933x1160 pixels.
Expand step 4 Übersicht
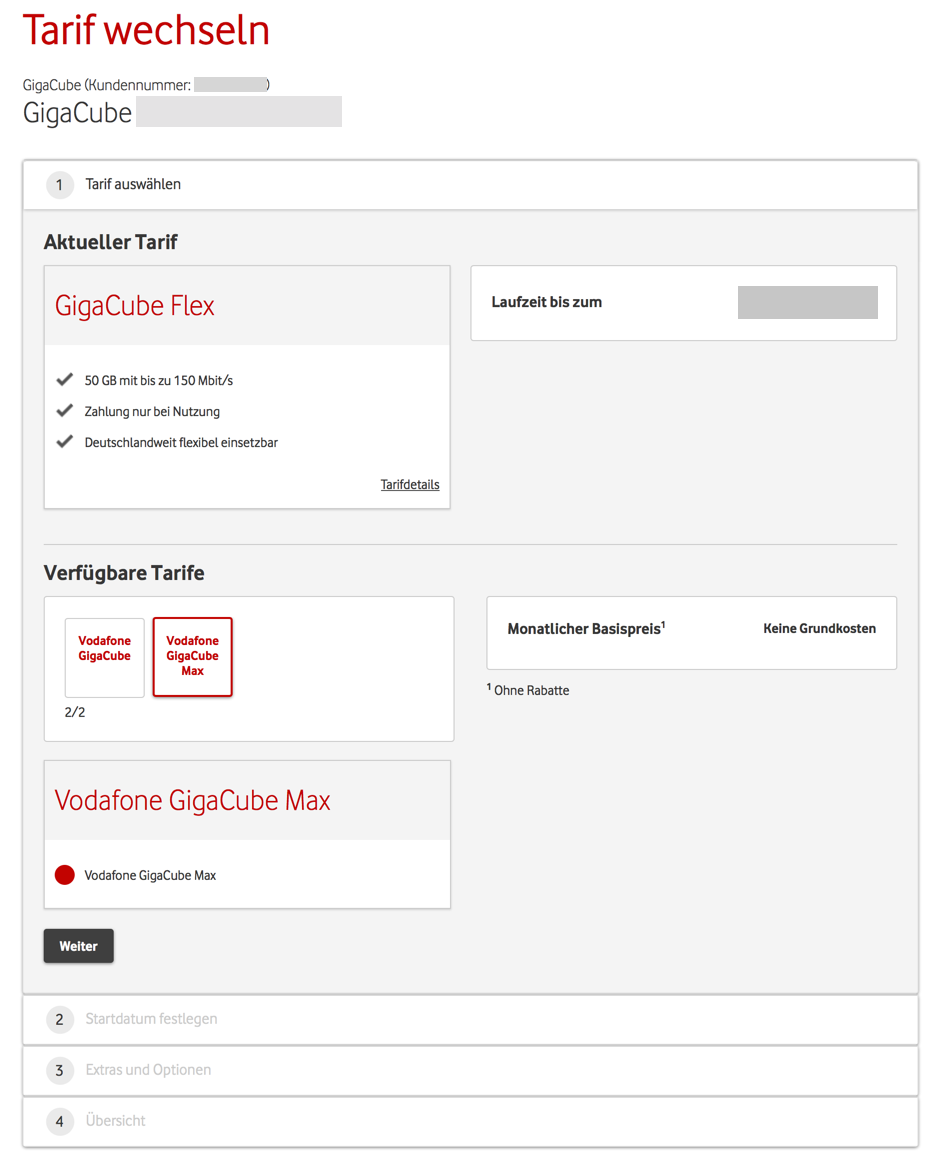[471, 1122]
